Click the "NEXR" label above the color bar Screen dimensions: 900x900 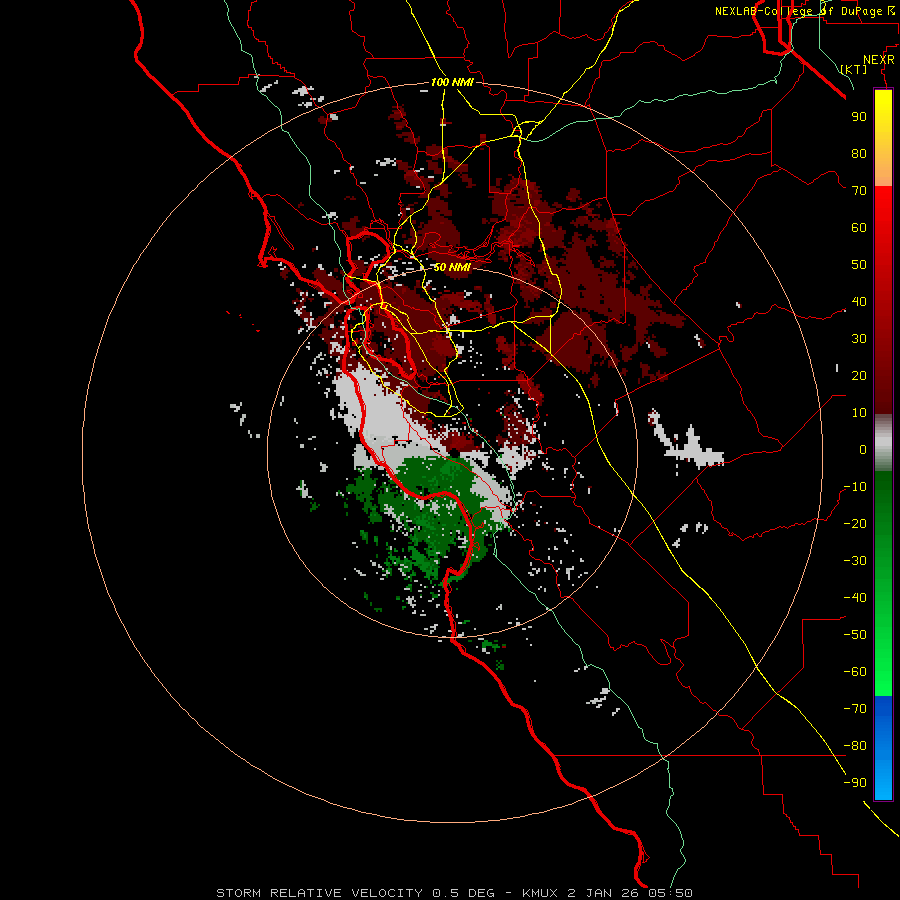(x=879, y=60)
